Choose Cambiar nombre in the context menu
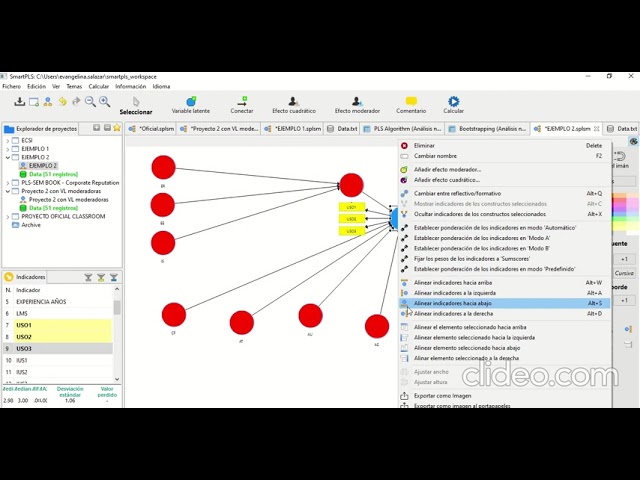The width and height of the screenshot is (640, 480). (504, 156)
